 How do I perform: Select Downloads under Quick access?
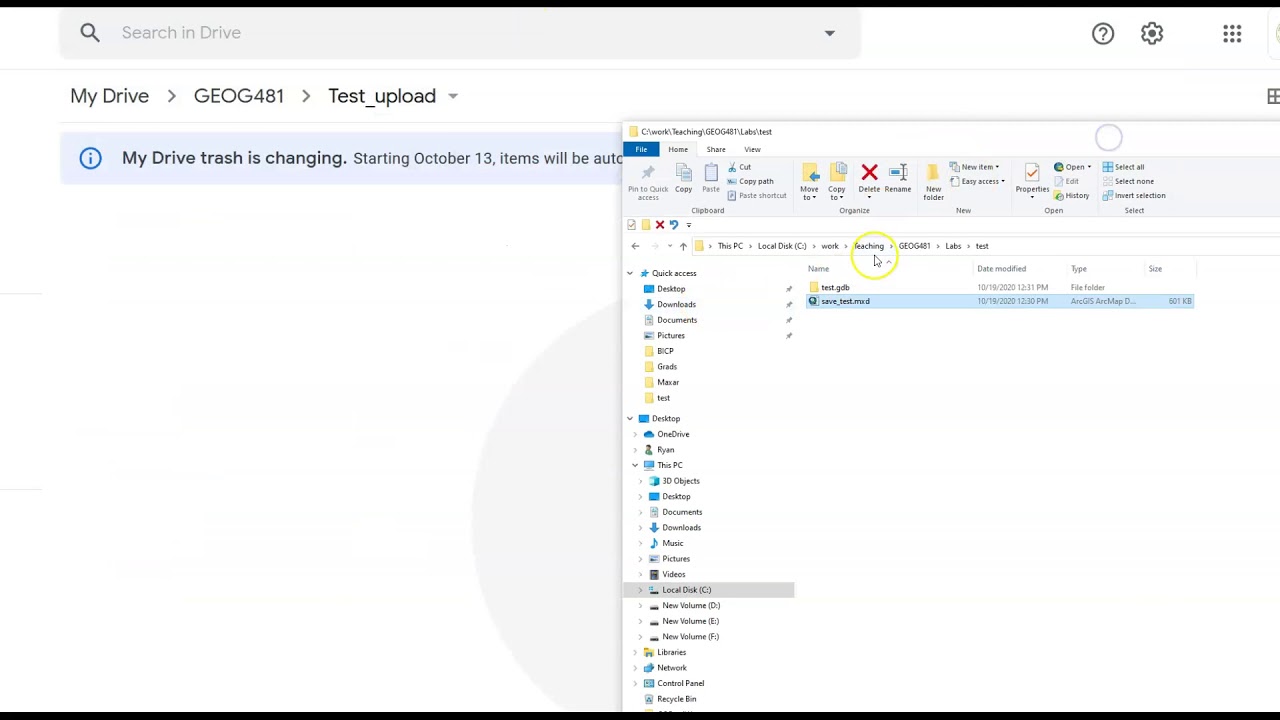coord(677,304)
